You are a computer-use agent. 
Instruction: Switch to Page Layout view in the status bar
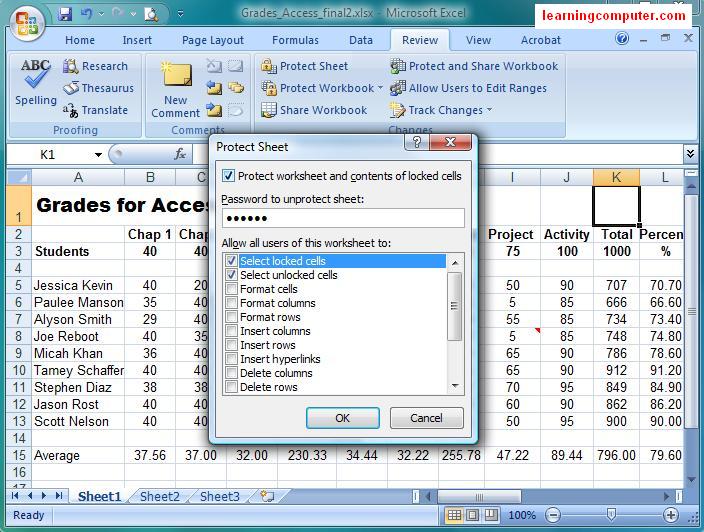(472, 515)
